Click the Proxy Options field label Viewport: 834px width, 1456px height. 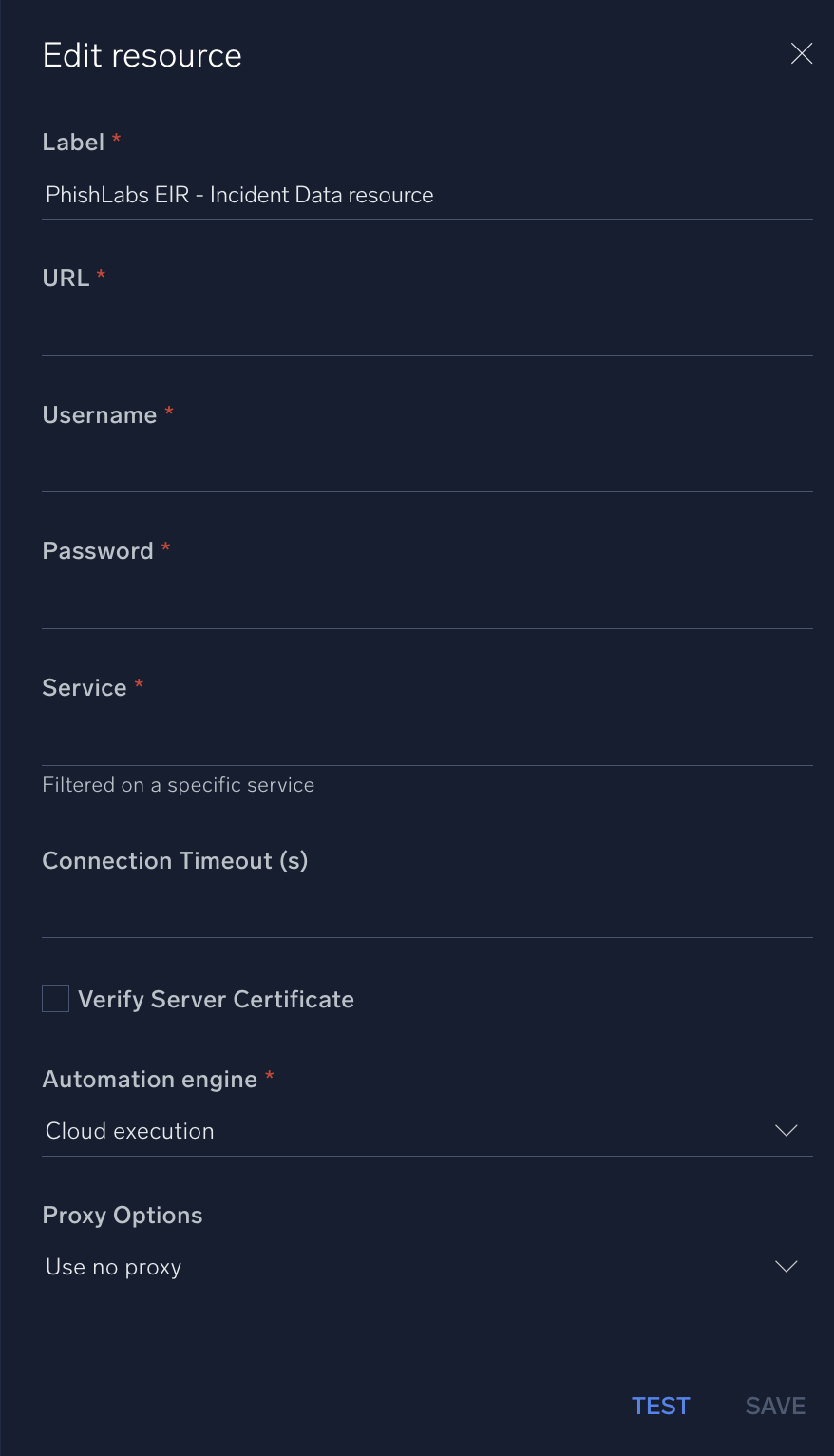122,1215
